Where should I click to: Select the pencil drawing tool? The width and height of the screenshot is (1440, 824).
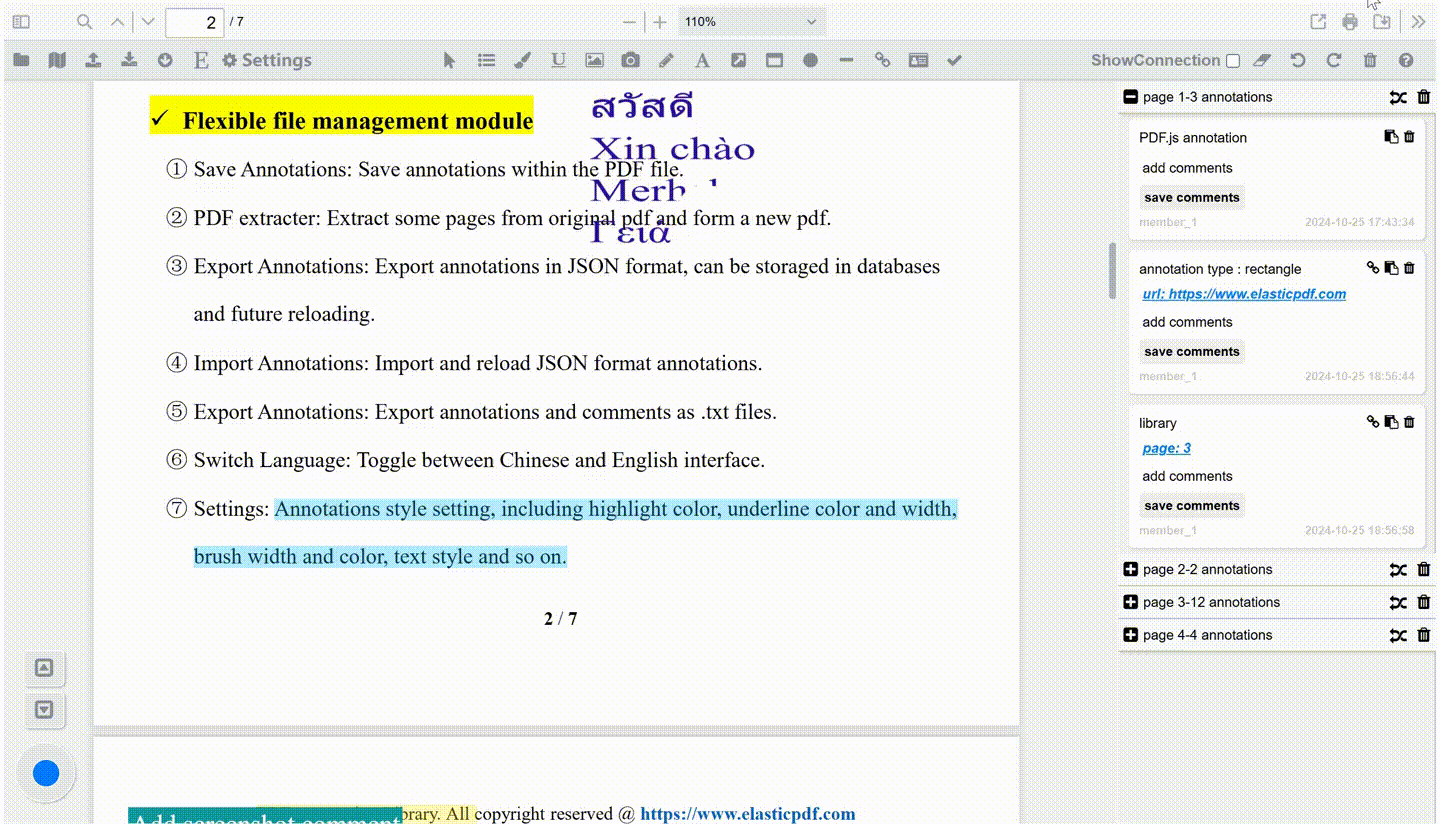pyautogui.click(x=666, y=60)
